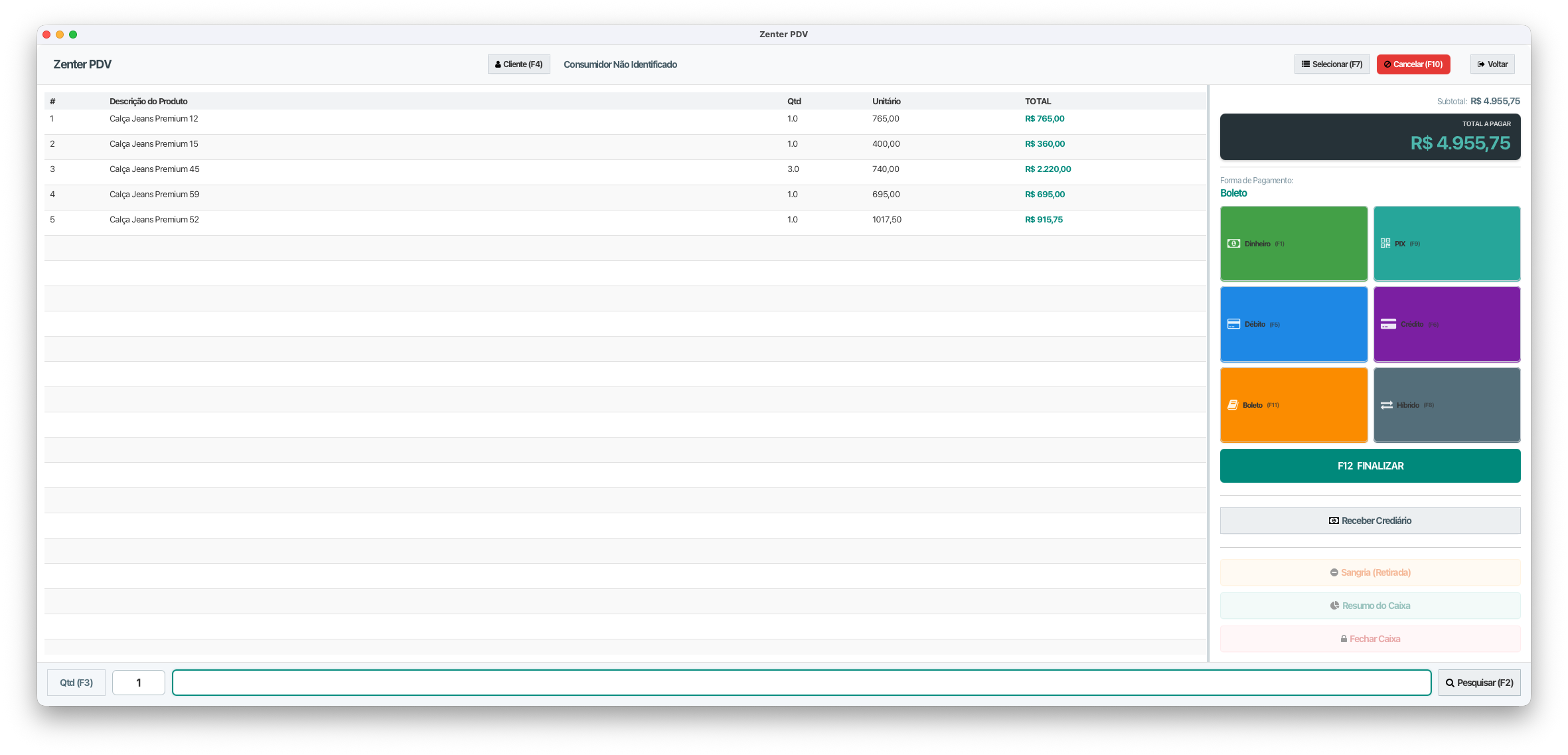Click Sangria (Retirada) button
1568x755 pixels.
(1370, 572)
